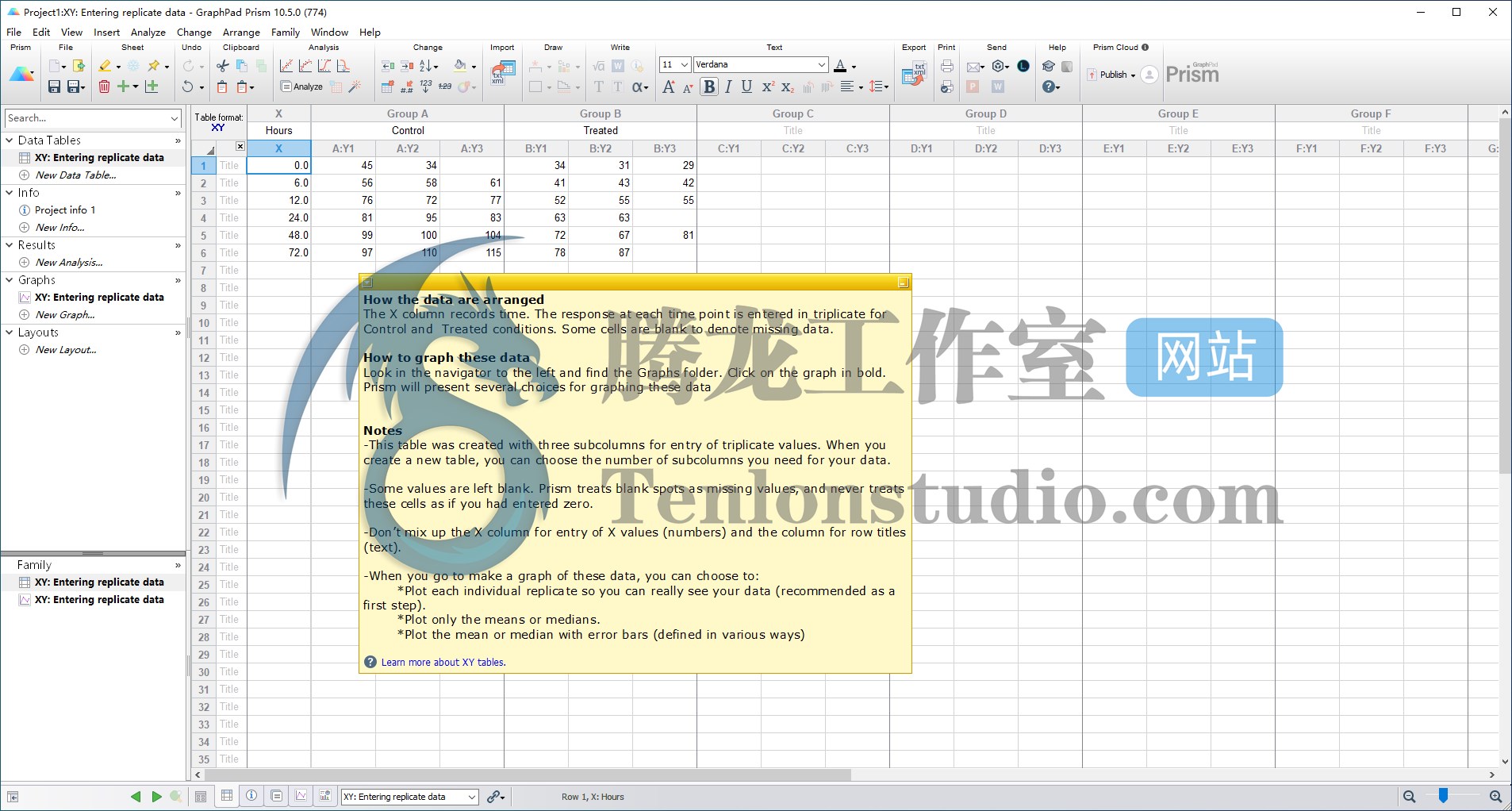Click the Import txt/xml file icon

(503, 72)
